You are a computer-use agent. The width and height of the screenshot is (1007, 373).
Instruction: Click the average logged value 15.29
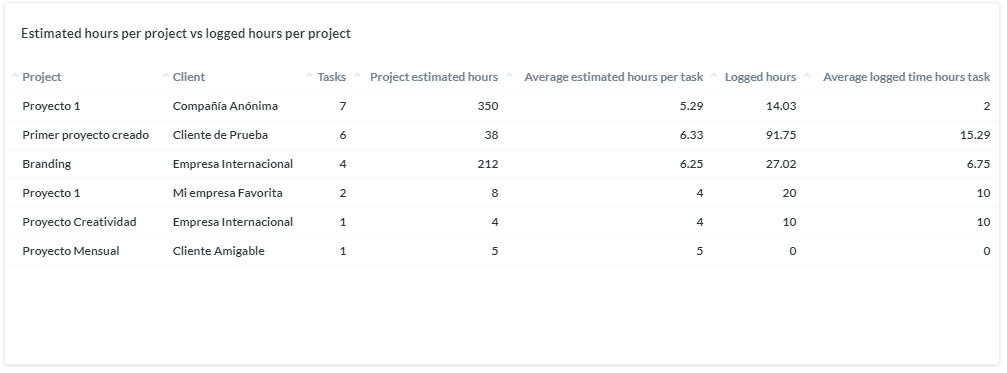coord(976,135)
